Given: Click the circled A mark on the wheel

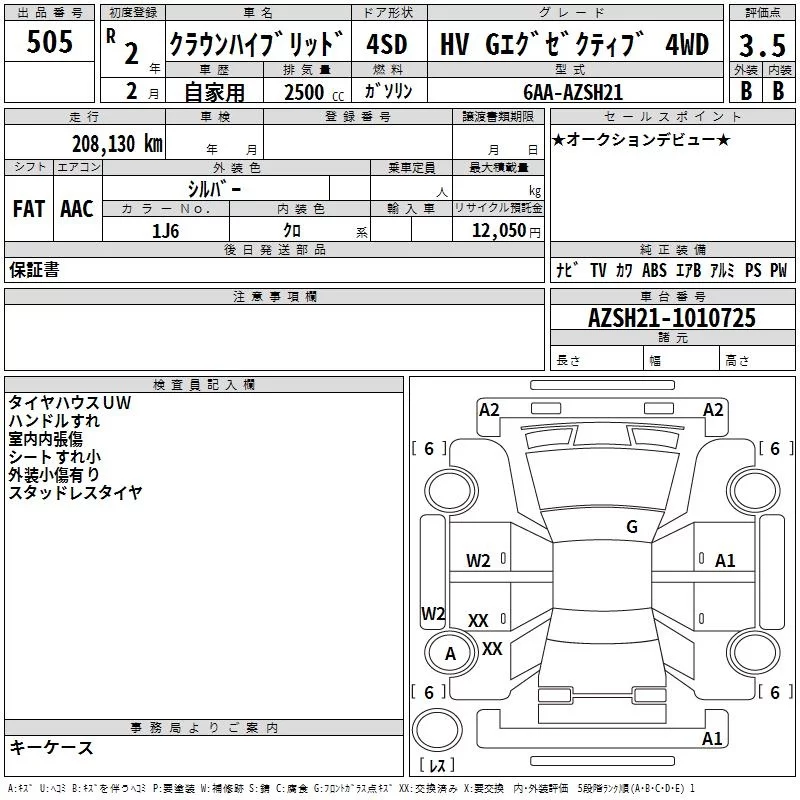Looking at the screenshot, I should pos(449,654).
